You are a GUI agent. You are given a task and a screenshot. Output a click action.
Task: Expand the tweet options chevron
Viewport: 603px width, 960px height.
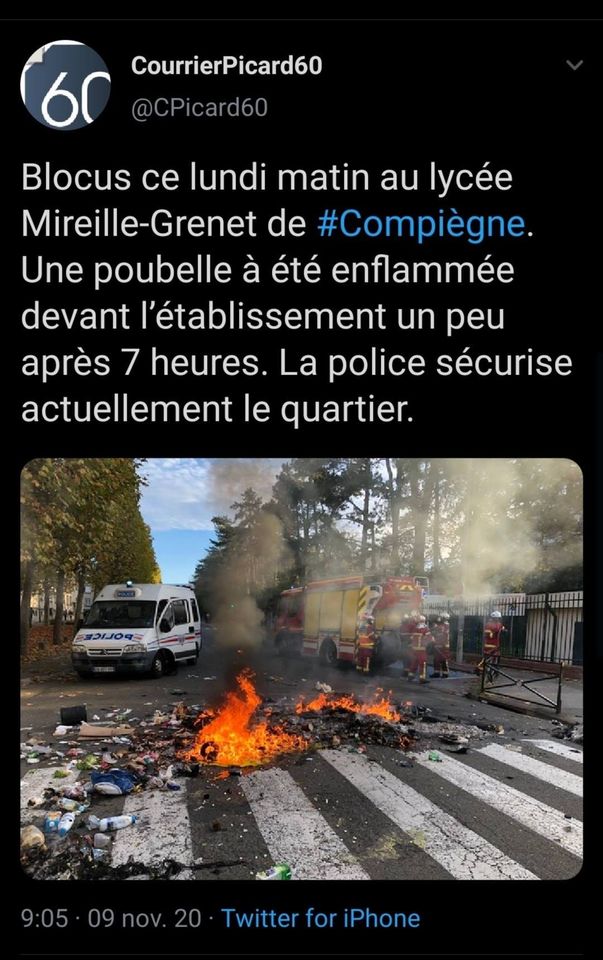click(x=574, y=64)
